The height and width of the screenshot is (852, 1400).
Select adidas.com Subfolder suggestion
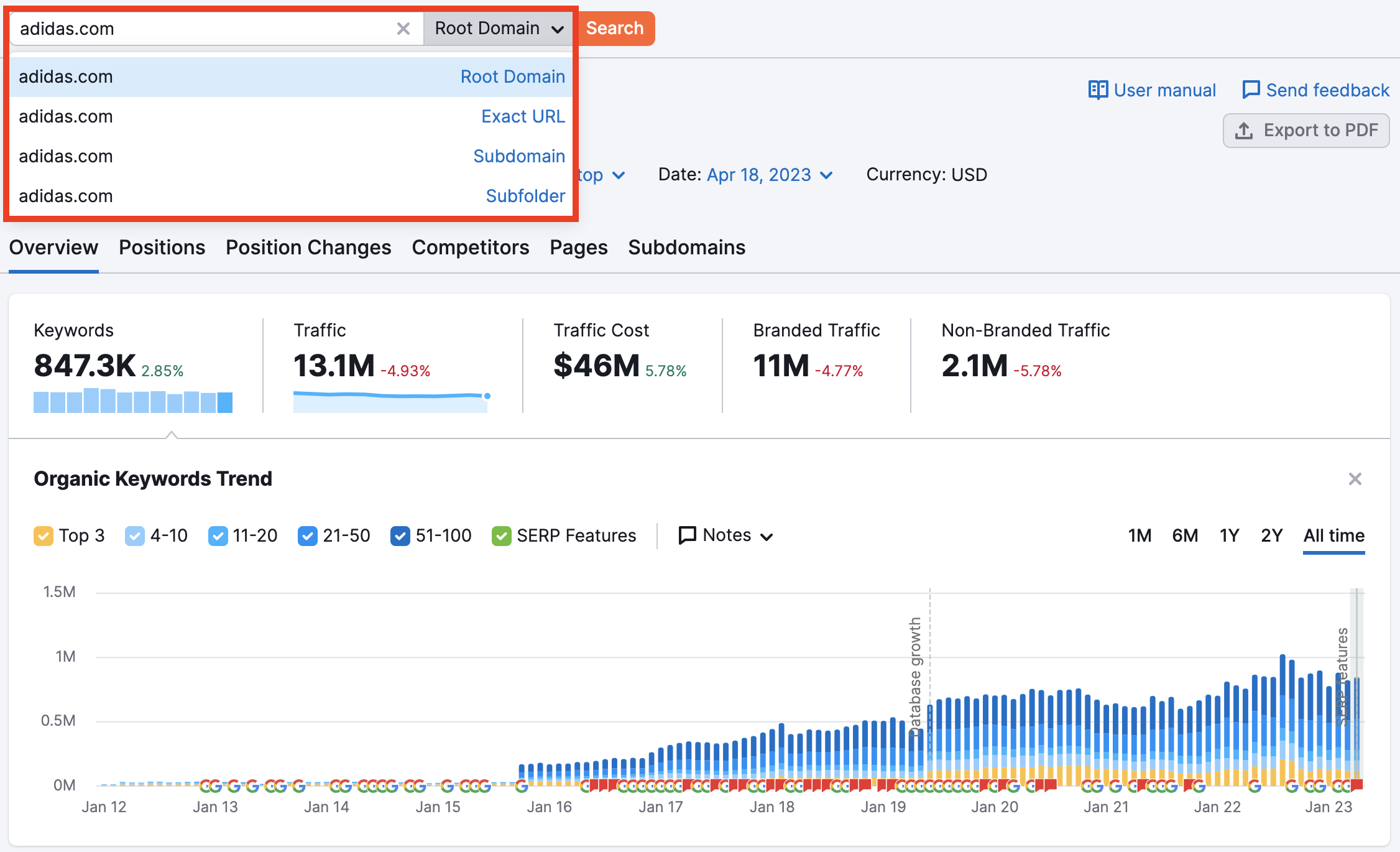[292, 197]
